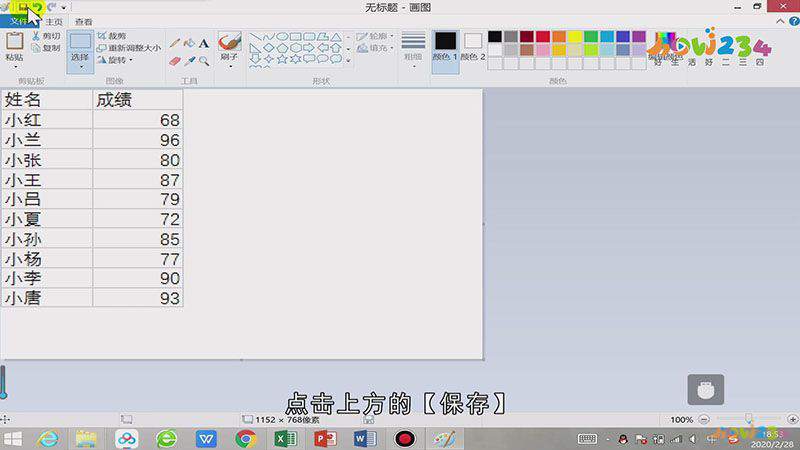Open Excel from the taskbar
The height and width of the screenshot is (450, 800).
click(285, 439)
